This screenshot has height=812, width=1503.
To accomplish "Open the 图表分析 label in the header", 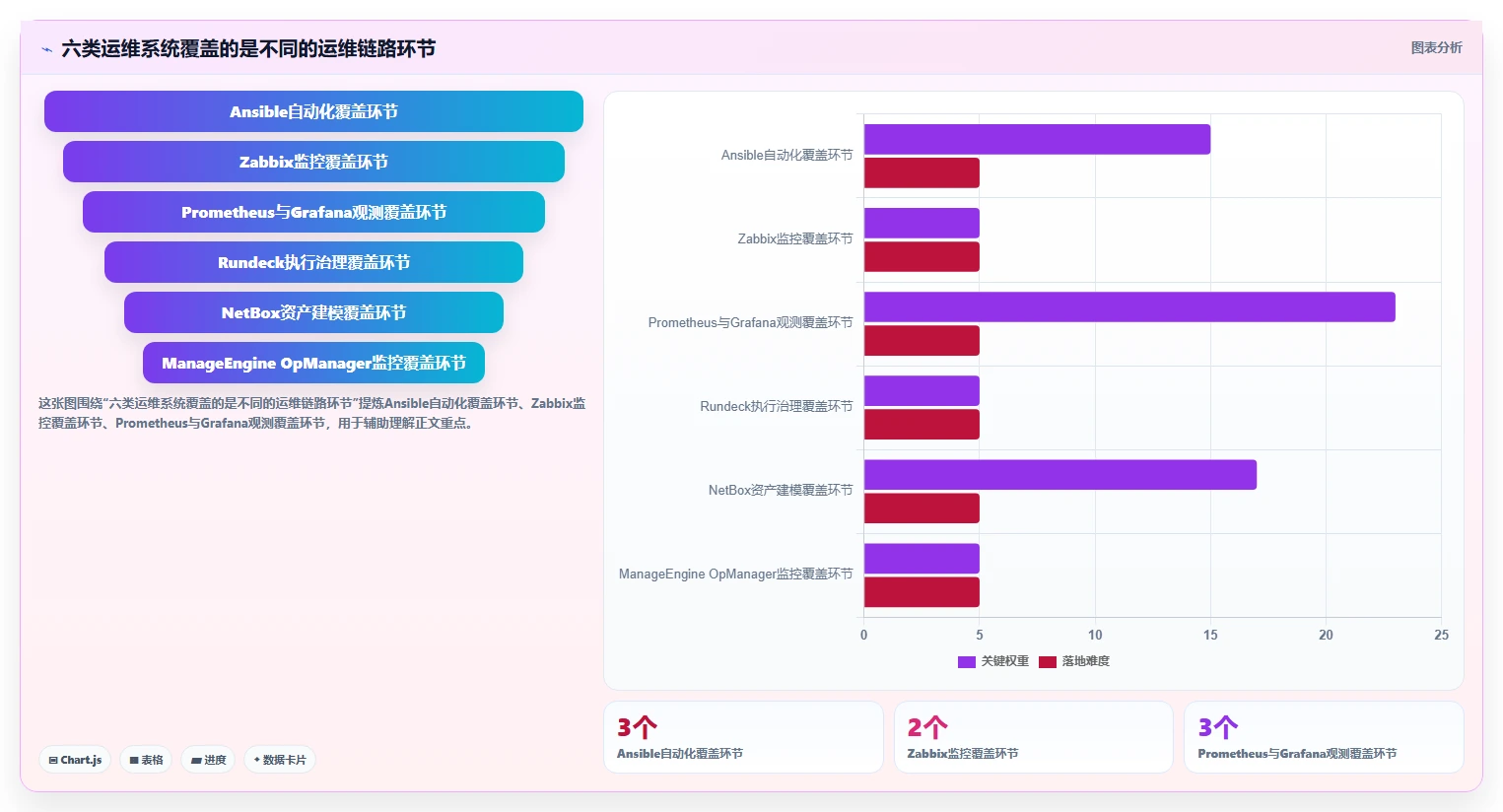I will pyautogui.click(x=1436, y=47).
